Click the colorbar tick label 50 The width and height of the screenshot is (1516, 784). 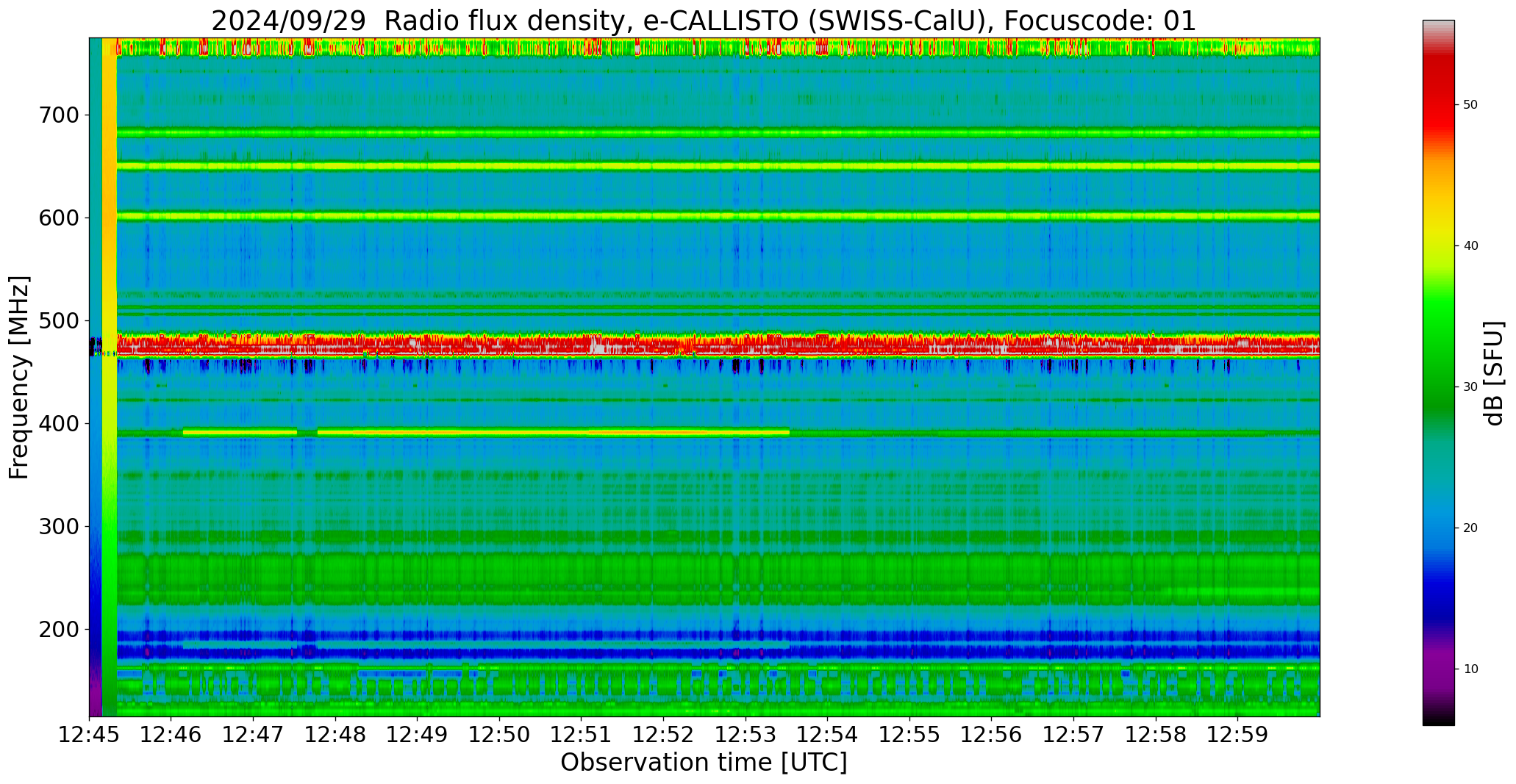click(1470, 105)
